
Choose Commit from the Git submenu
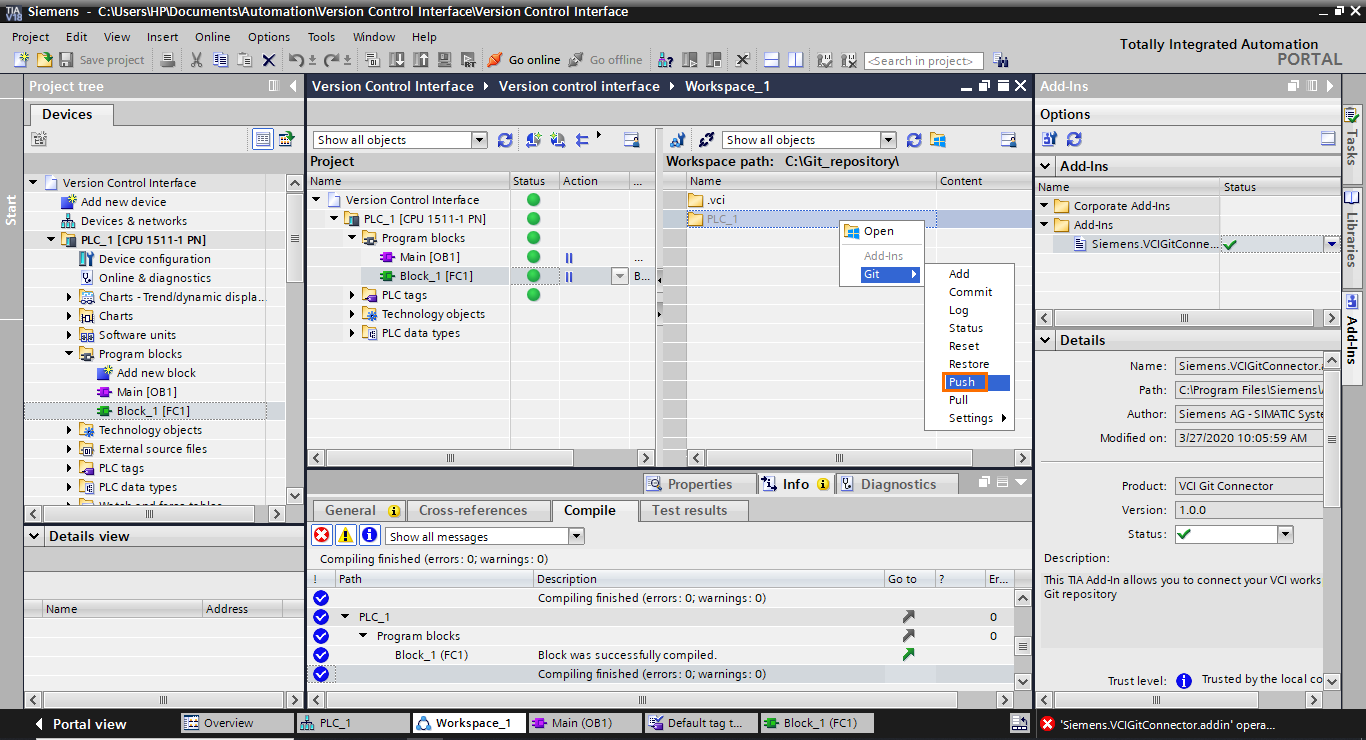click(x=970, y=292)
